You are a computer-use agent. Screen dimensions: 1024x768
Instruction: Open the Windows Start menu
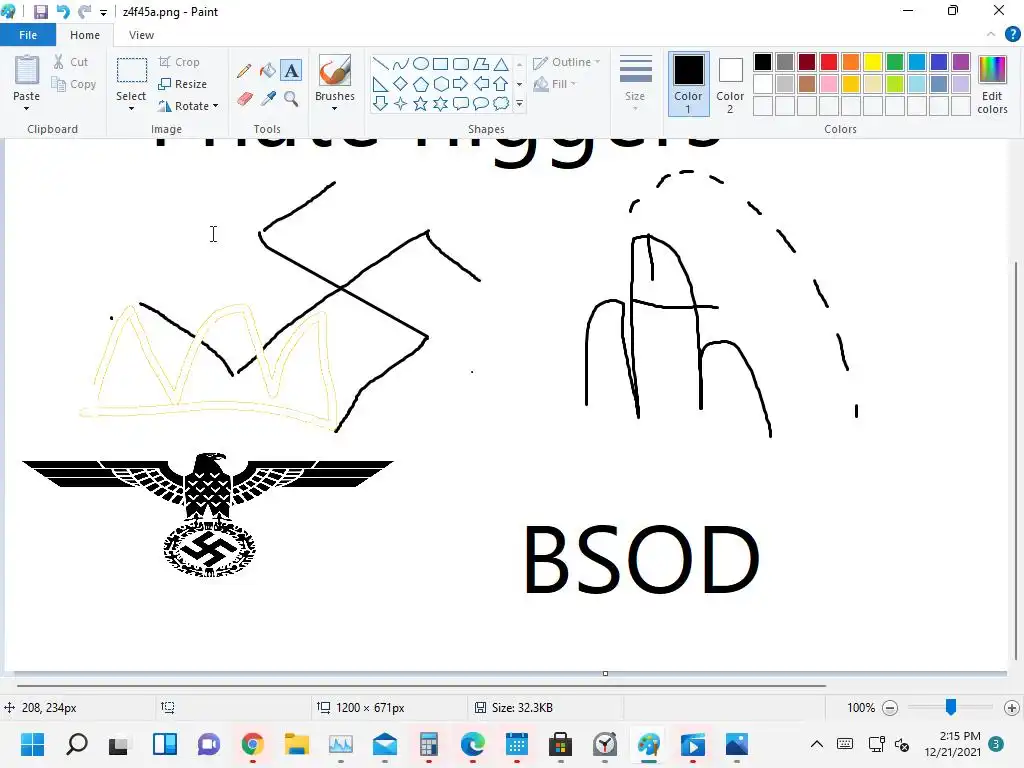pyautogui.click(x=32, y=744)
